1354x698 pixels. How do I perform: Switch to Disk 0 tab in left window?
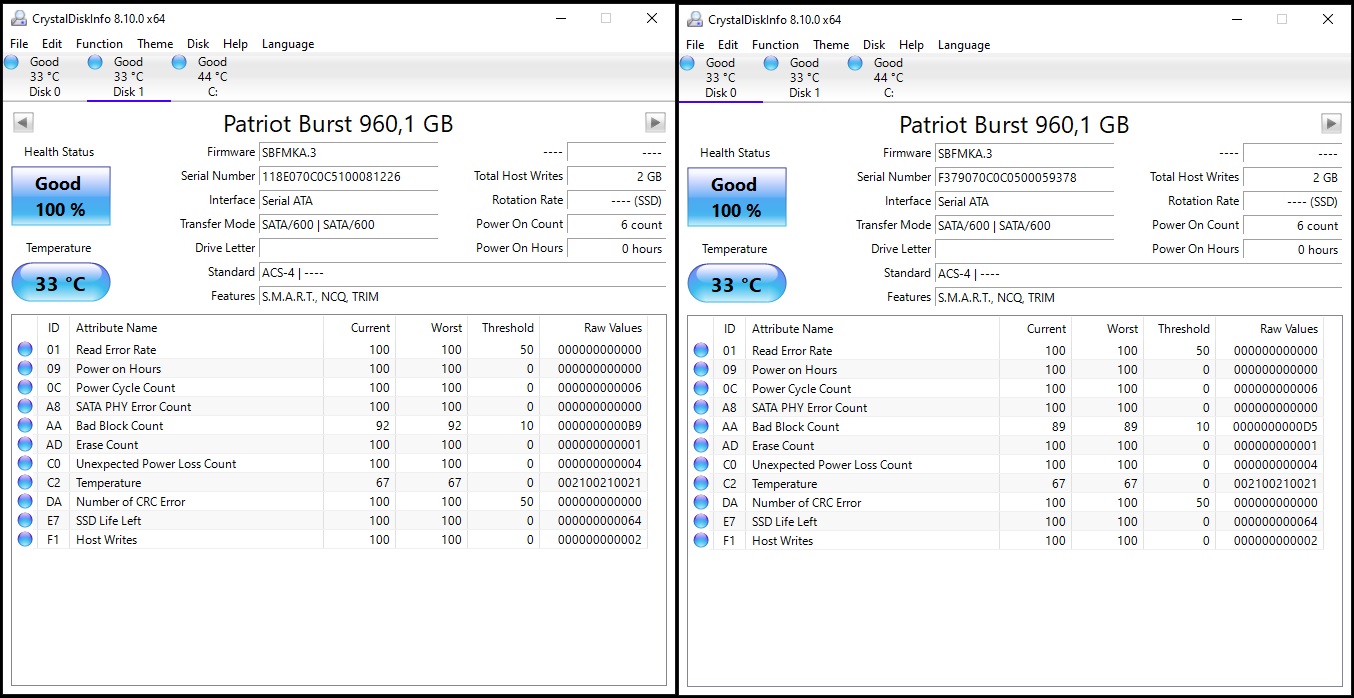(x=44, y=77)
